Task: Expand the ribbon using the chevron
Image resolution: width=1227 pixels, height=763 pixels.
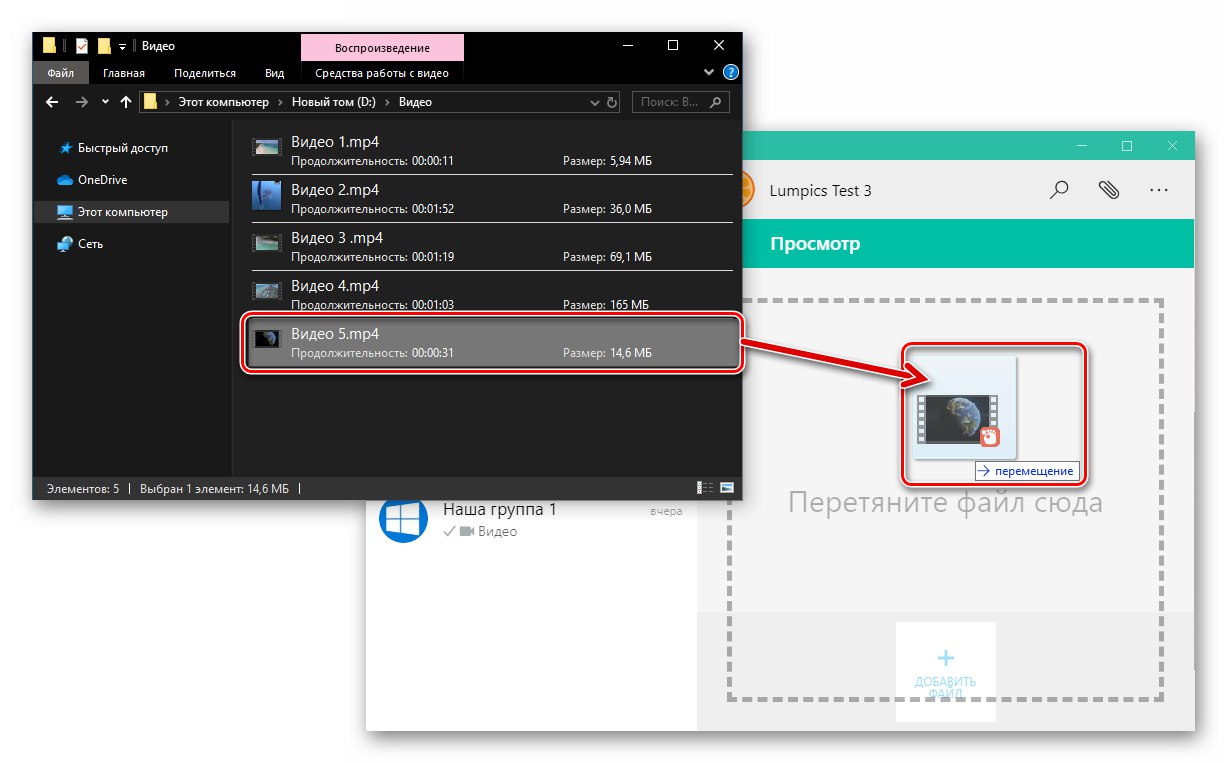Action: click(710, 73)
